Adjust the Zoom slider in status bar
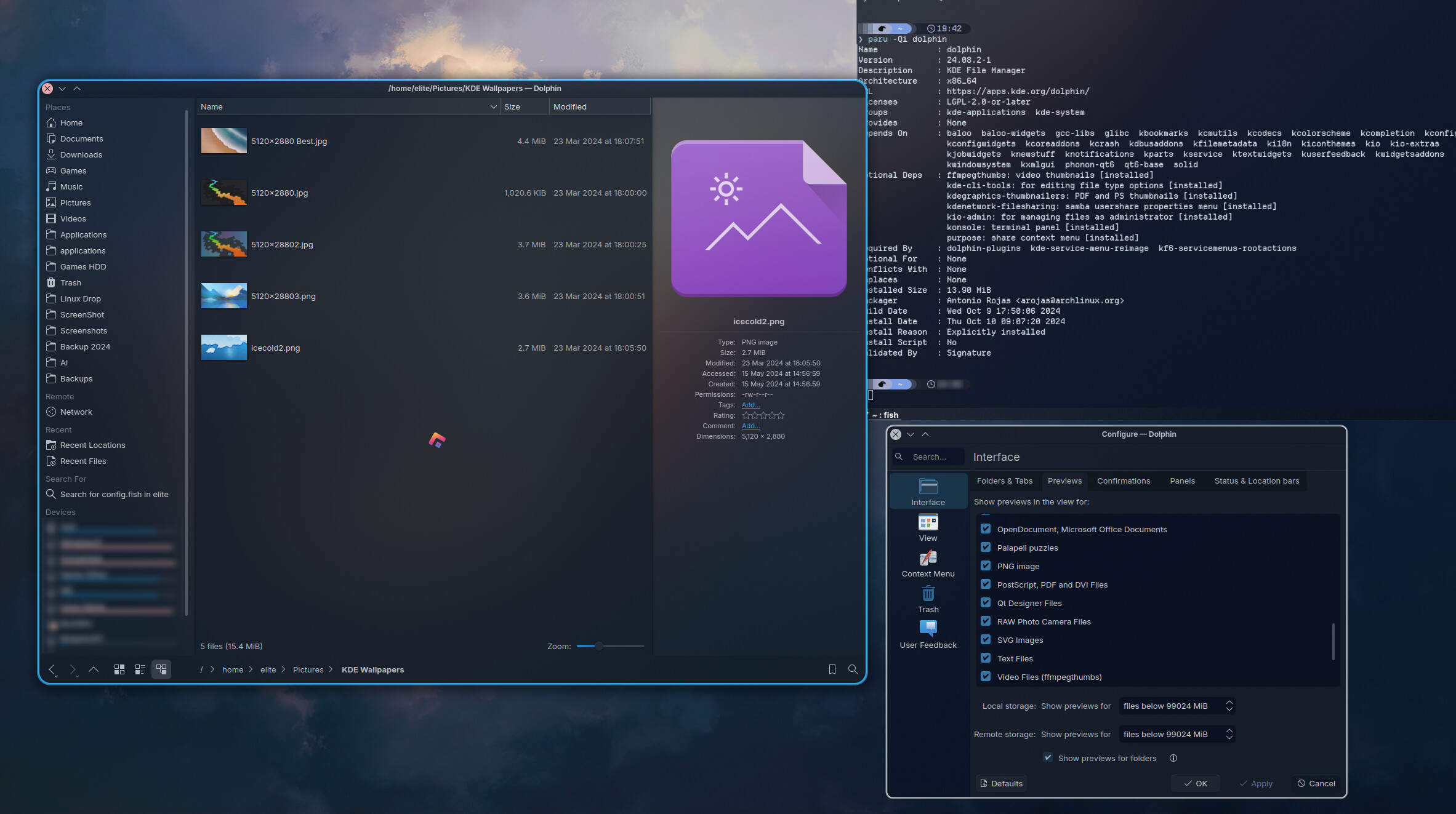This screenshot has width=1456, height=814. point(610,646)
